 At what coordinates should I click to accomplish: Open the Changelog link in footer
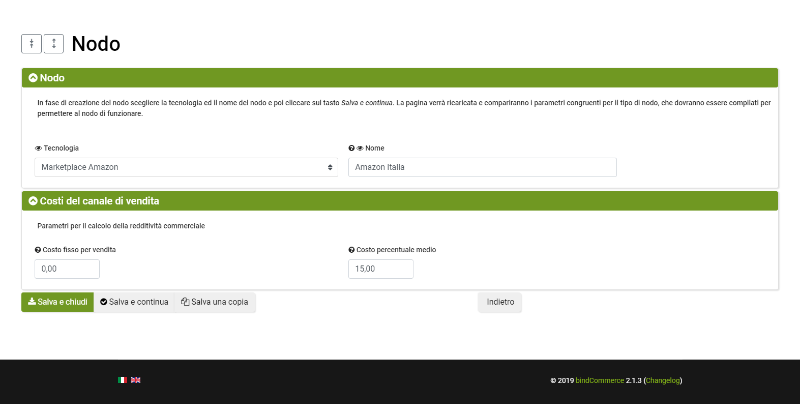point(662,380)
